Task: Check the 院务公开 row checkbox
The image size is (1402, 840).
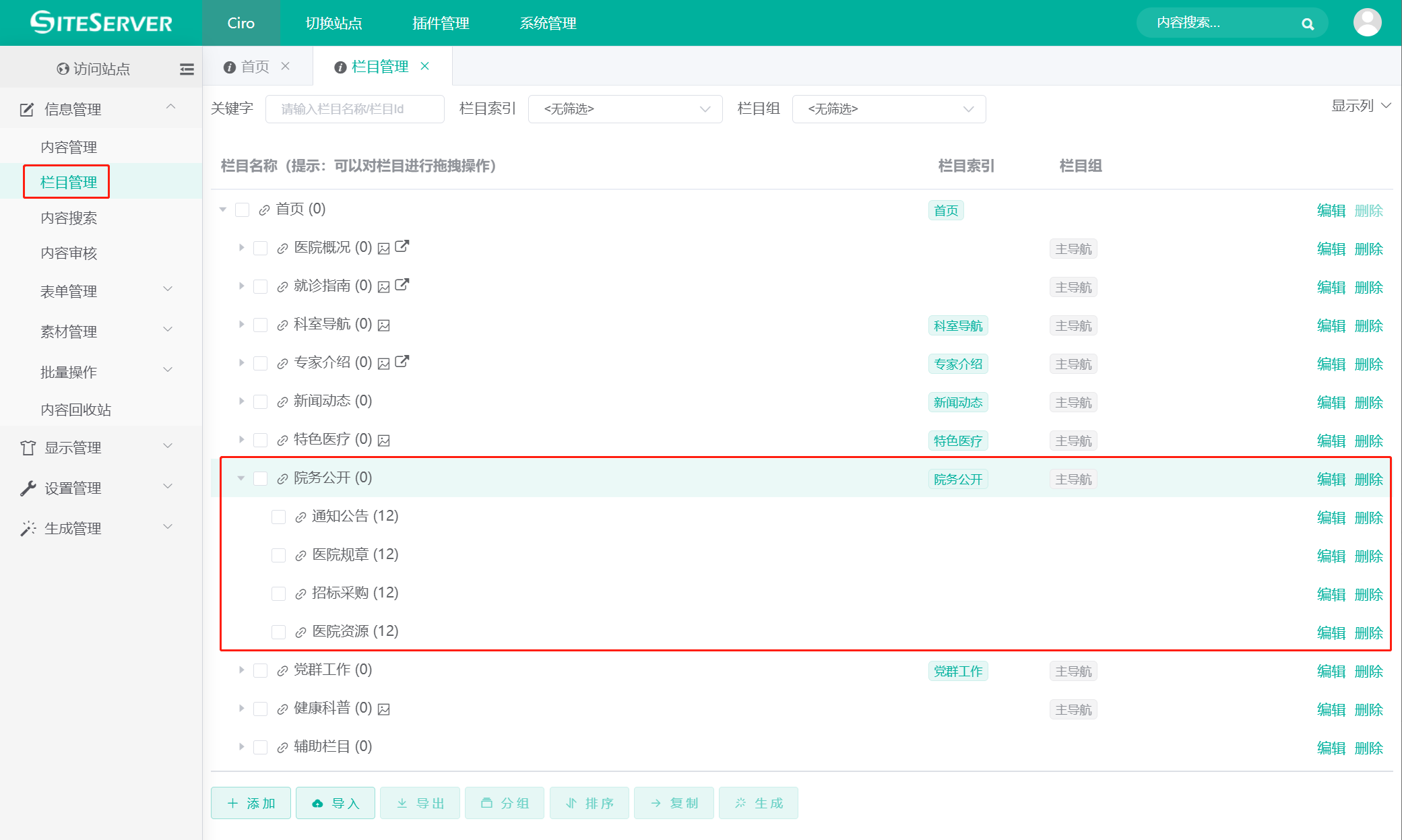Action: pos(261,478)
